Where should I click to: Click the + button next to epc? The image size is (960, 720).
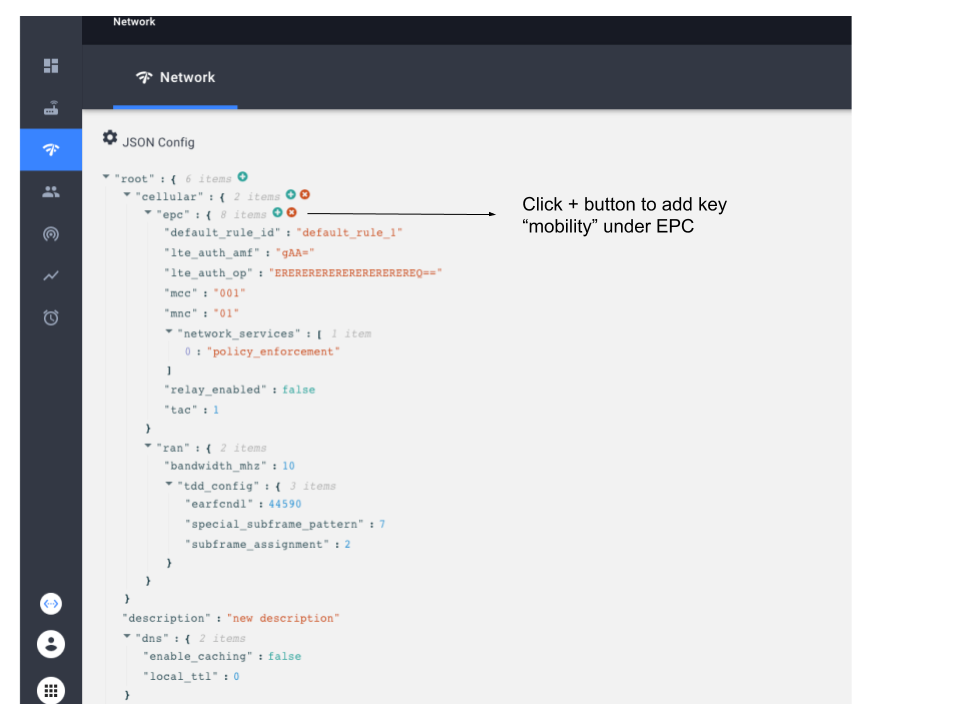[x=278, y=213]
